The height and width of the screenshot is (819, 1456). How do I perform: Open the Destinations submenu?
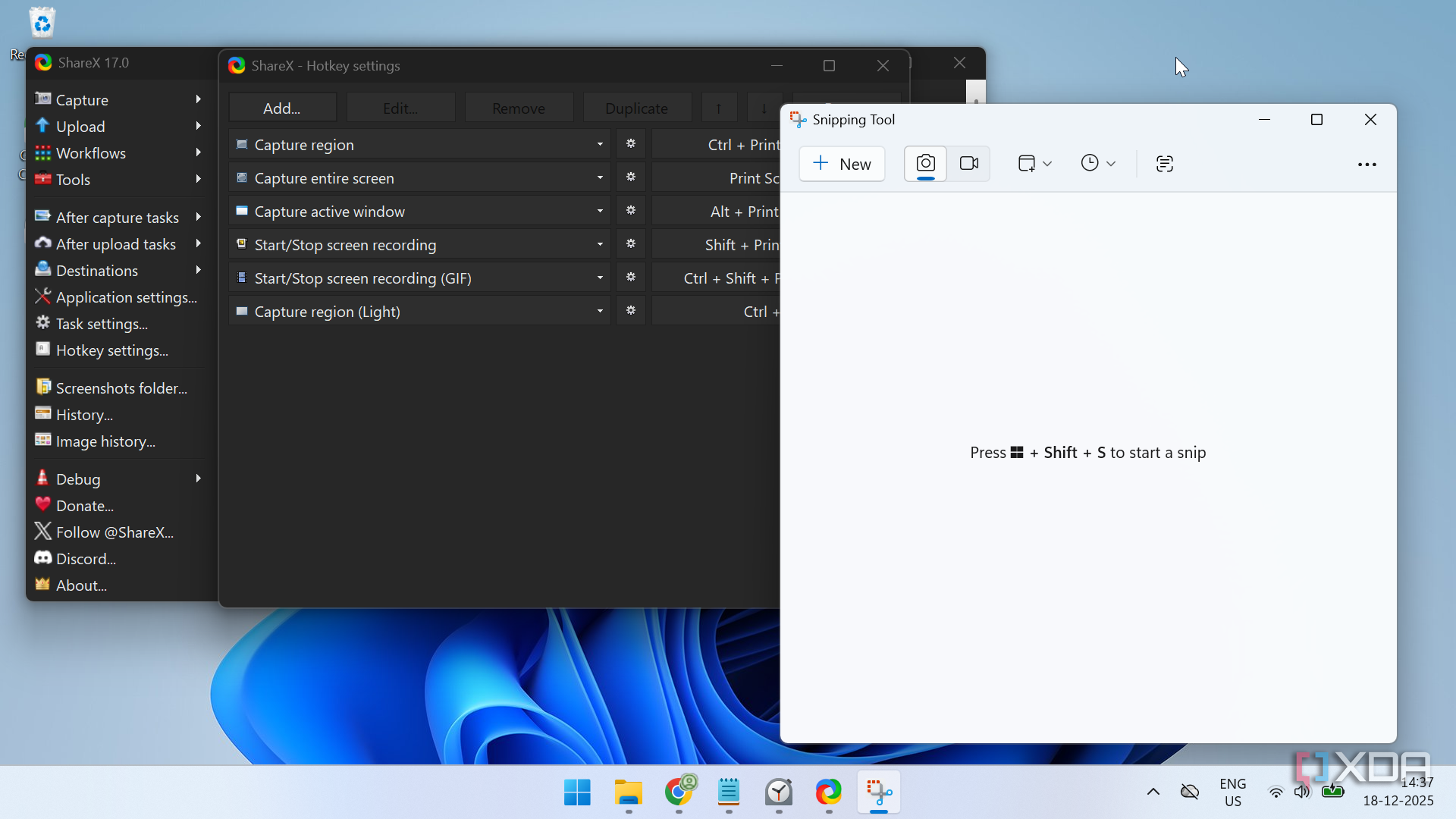[119, 270]
